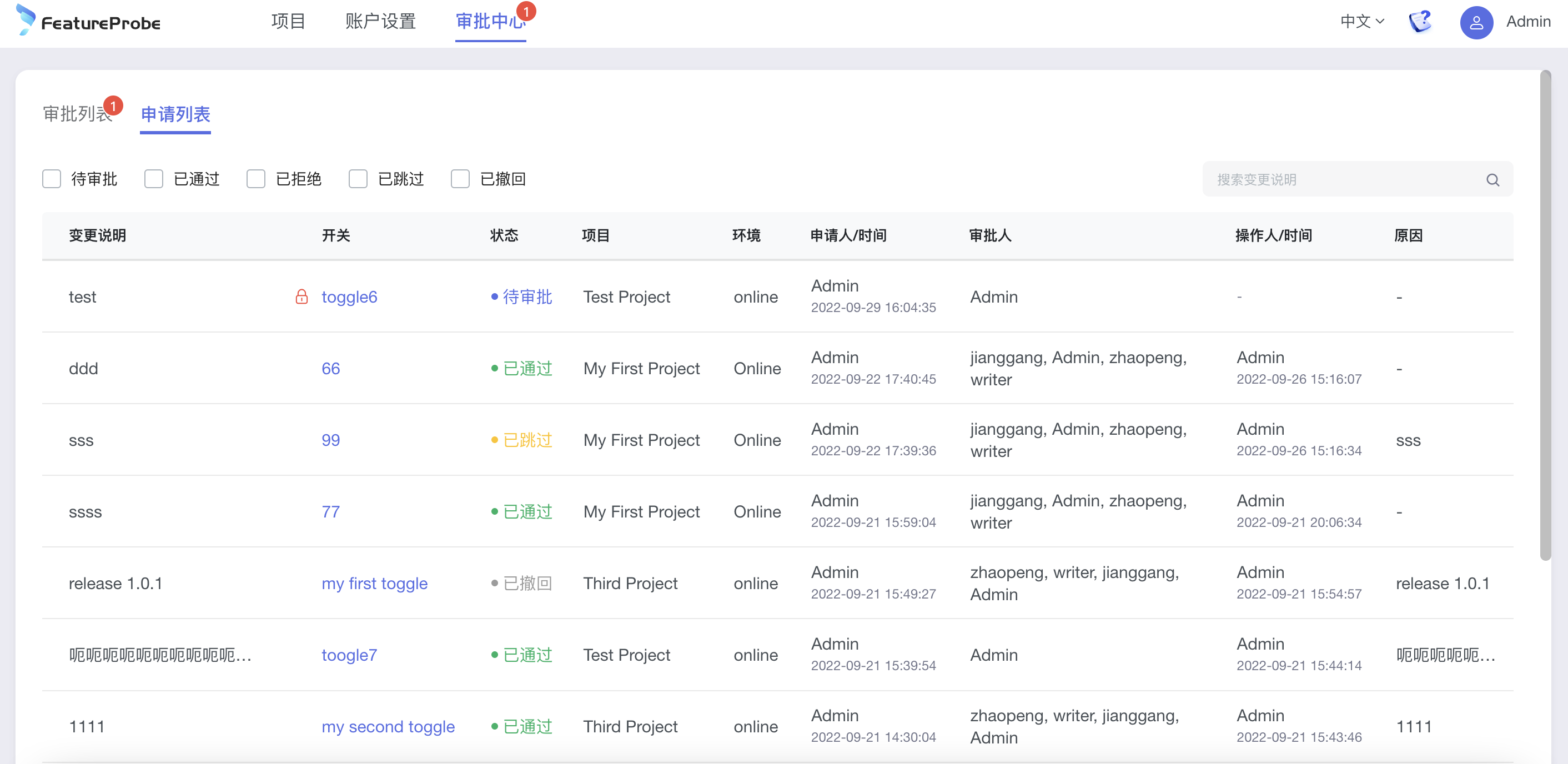1568x764 pixels.
Task: Tick the 已撤回 filter checkbox
Action: (x=460, y=179)
